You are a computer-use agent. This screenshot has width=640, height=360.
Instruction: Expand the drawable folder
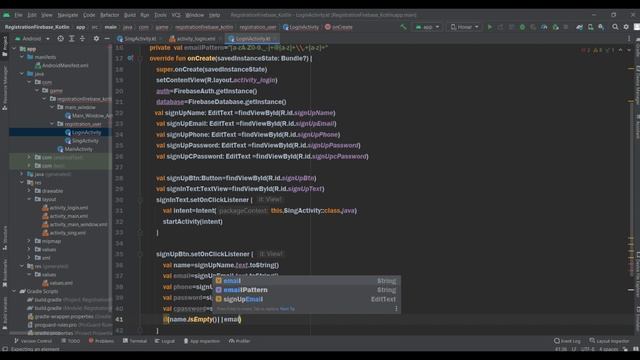pos(29,191)
